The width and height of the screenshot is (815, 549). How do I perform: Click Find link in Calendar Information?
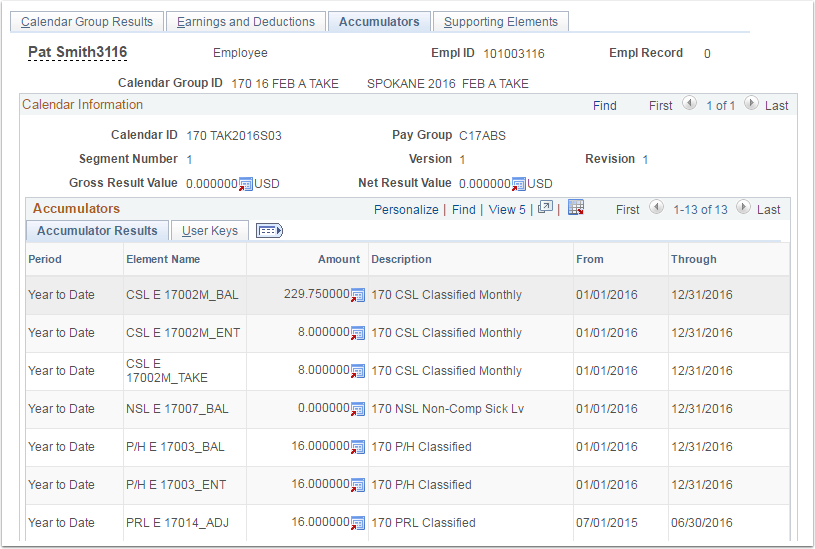pyautogui.click(x=604, y=106)
